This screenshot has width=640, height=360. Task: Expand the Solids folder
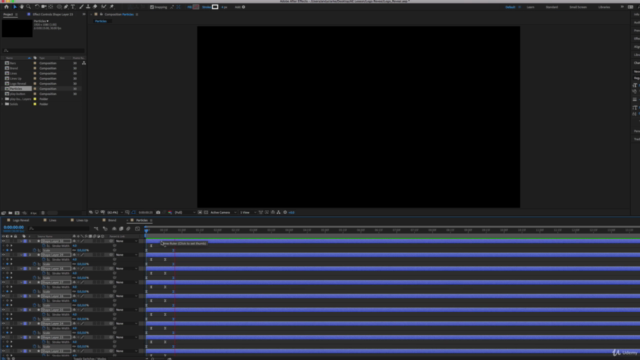point(2,104)
